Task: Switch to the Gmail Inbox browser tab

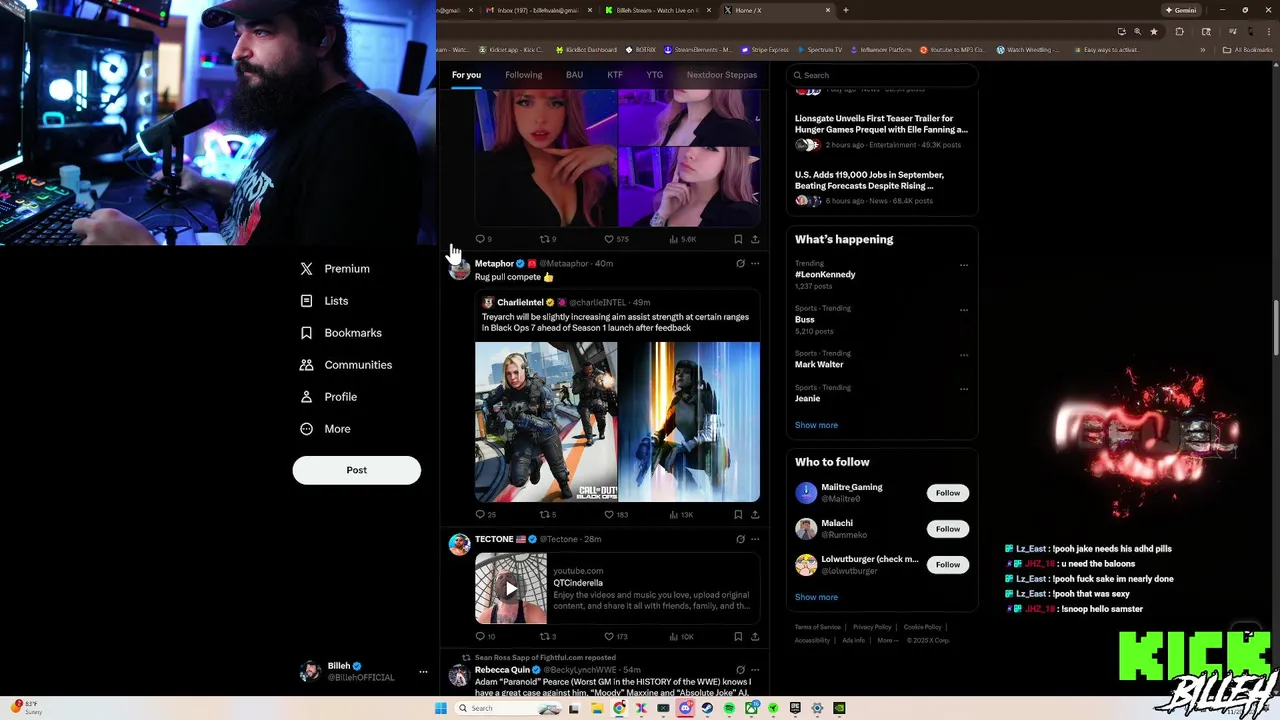Action: [x=538, y=10]
